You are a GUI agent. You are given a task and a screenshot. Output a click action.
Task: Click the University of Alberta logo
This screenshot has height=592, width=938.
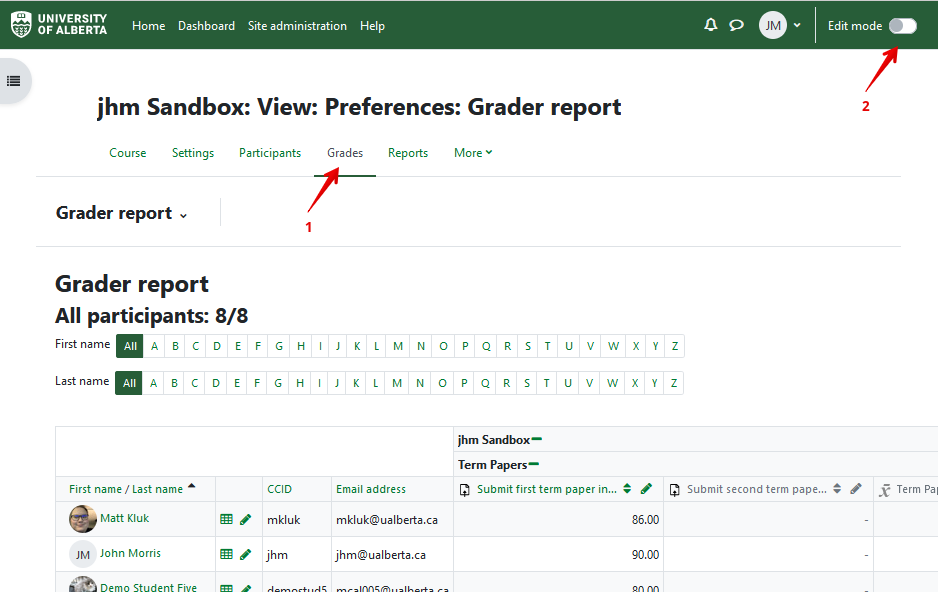pyautogui.click(x=59, y=25)
